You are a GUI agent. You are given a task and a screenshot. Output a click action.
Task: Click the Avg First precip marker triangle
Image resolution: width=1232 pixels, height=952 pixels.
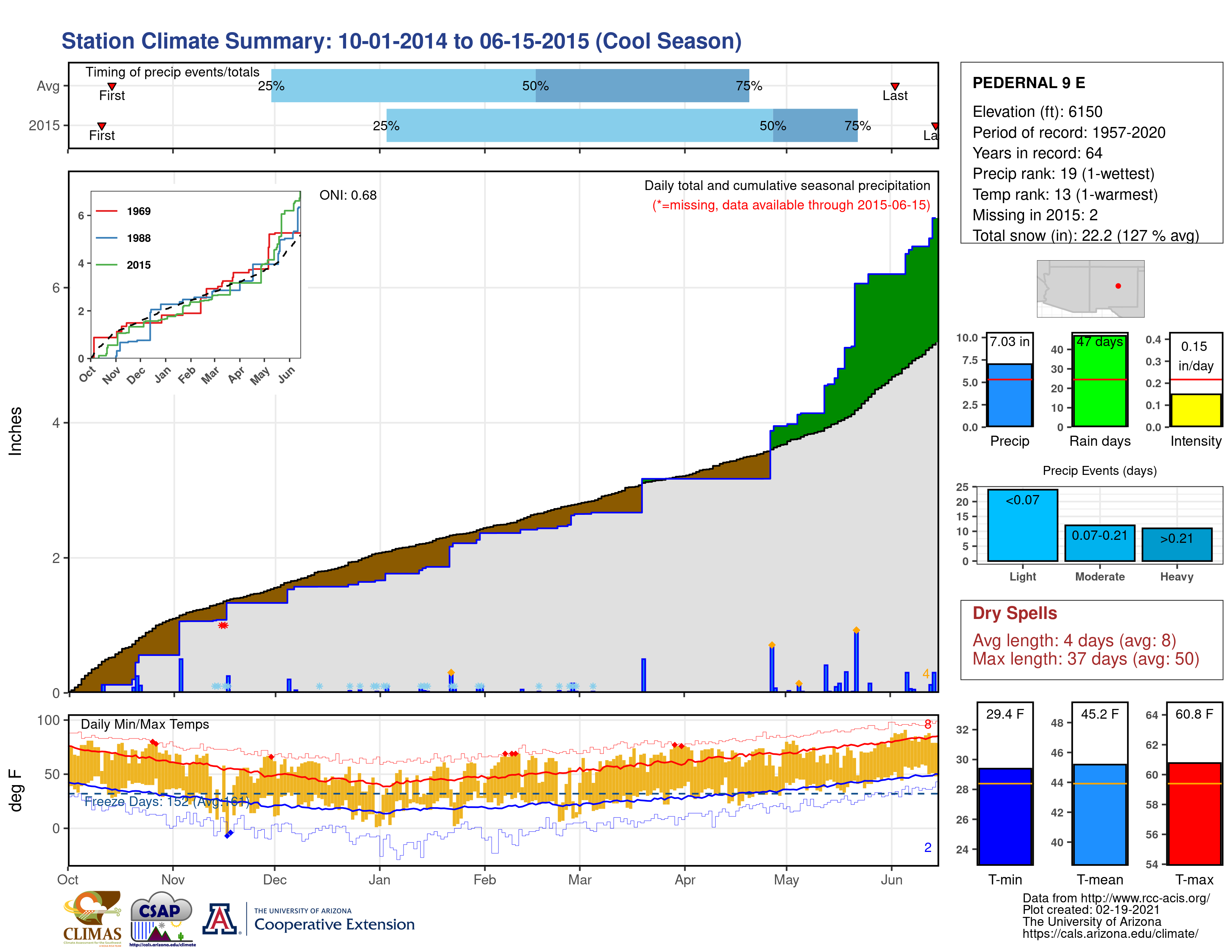[112, 86]
